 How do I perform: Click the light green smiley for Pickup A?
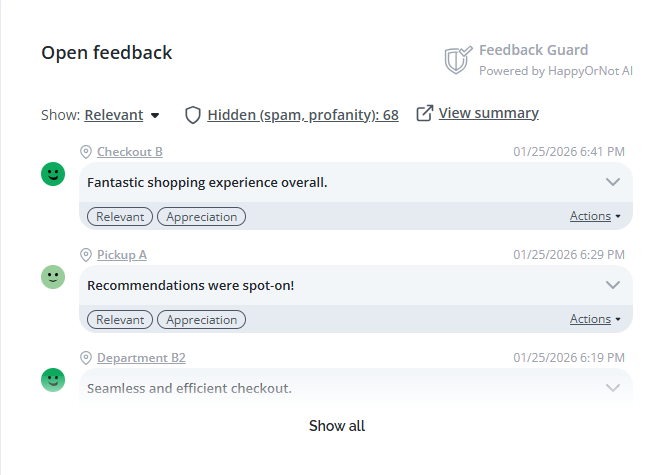click(x=53, y=277)
